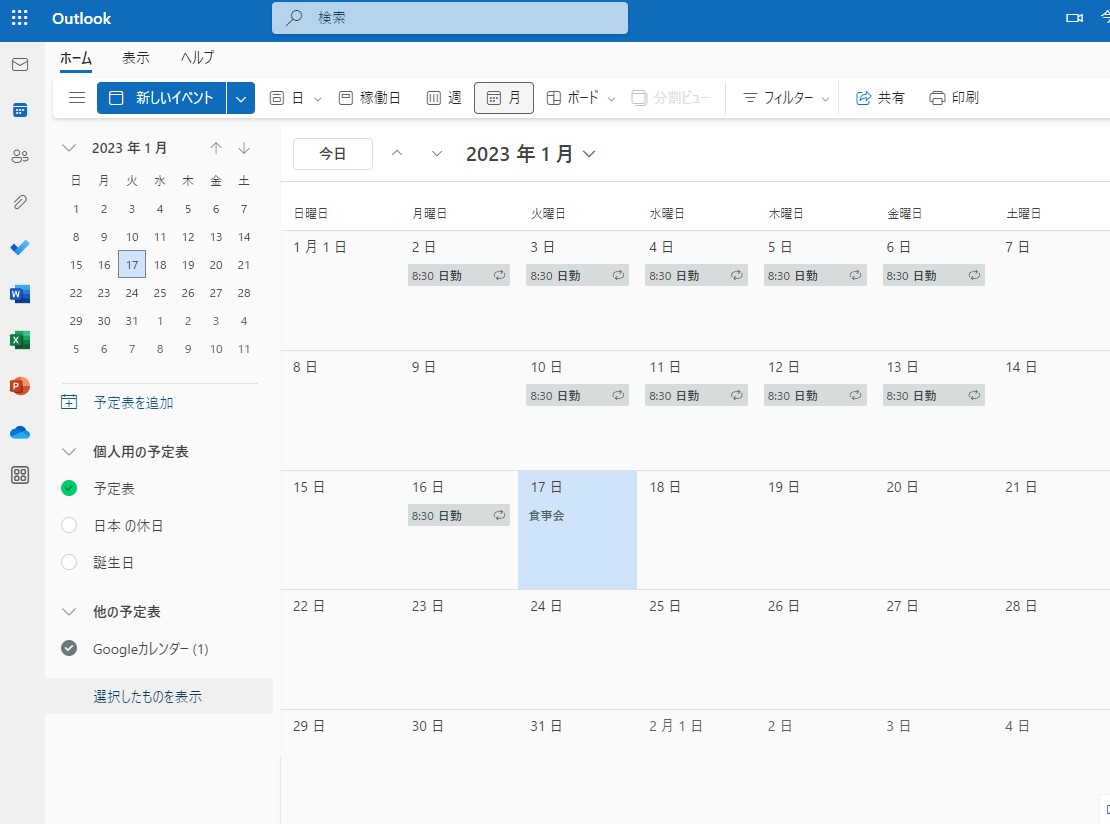Select 17 in the mini calendar
This screenshot has width=1110, height=824.
tap(132, 265)
